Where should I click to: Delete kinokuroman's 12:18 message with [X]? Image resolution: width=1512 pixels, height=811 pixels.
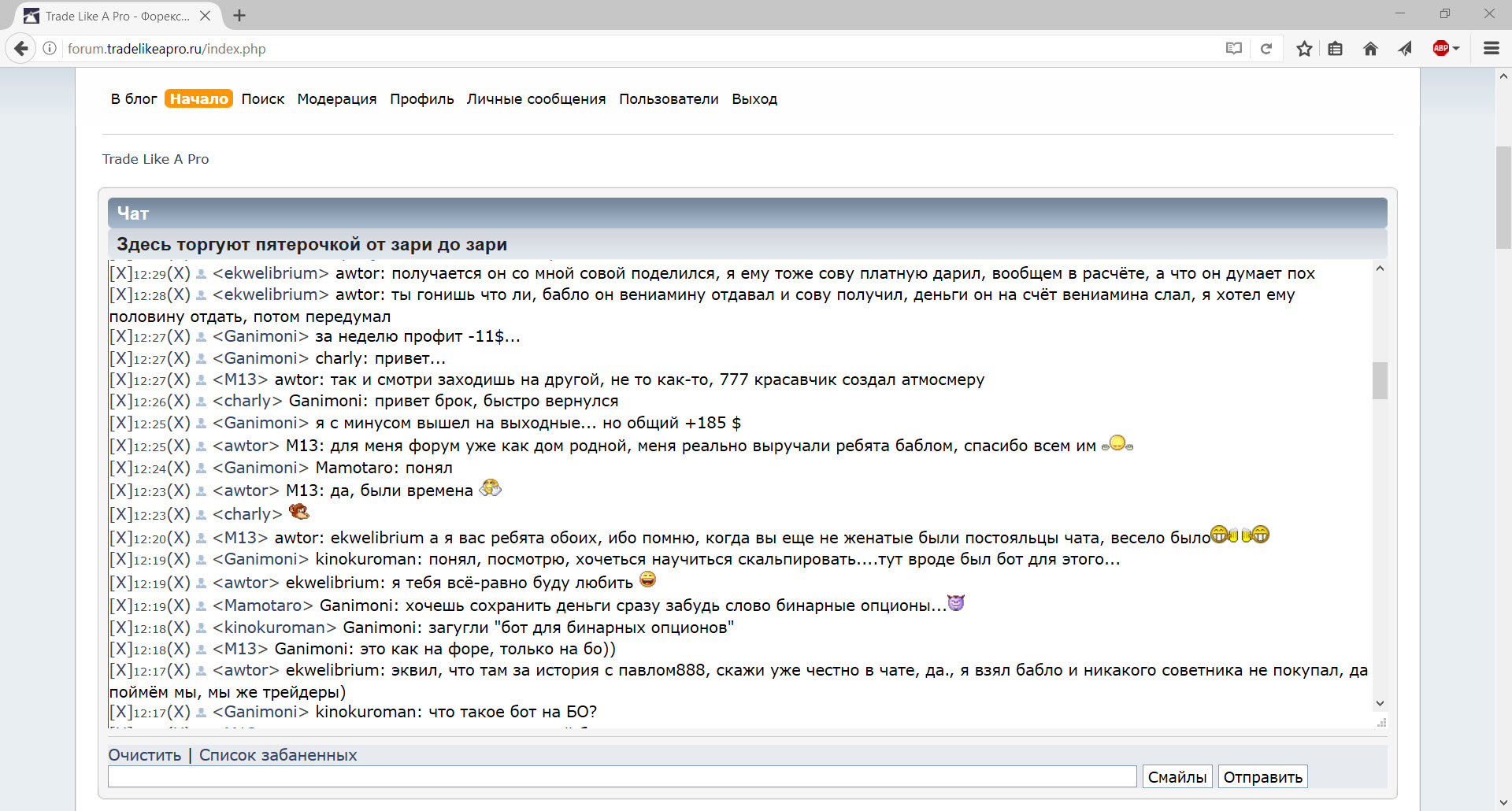point(120,628)
